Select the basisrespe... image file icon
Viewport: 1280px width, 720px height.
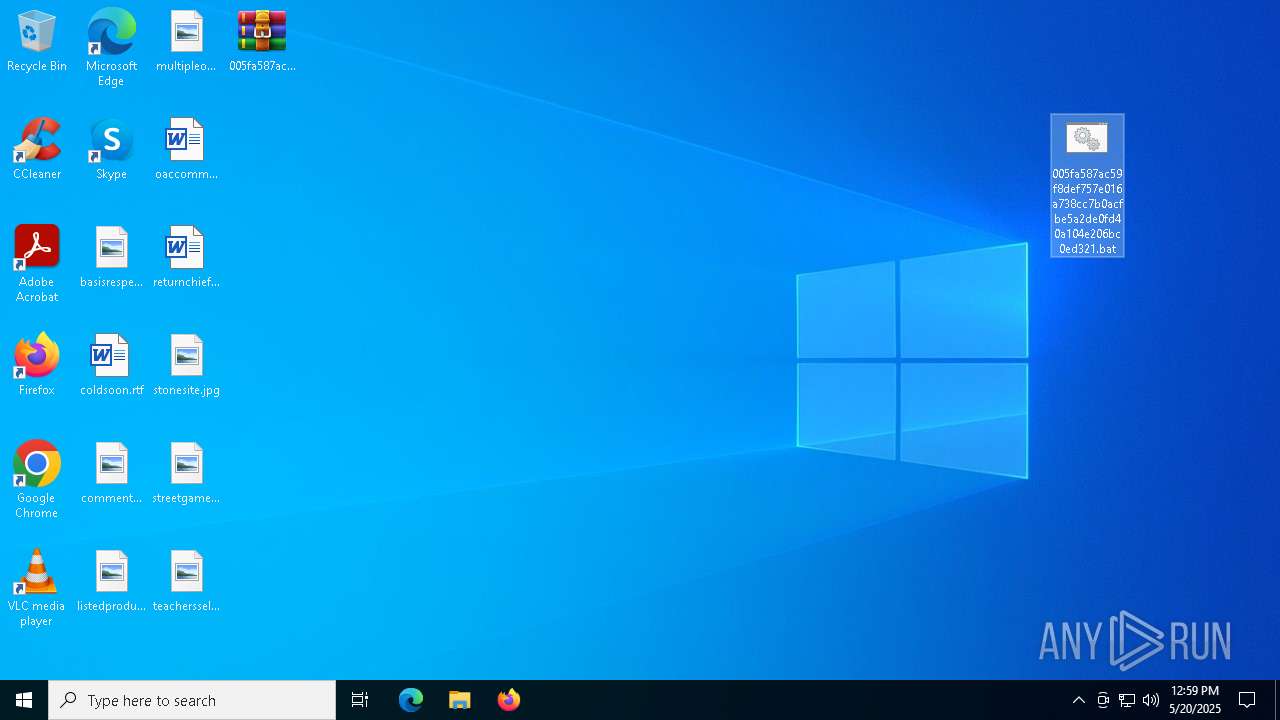(x=111, y=257)
